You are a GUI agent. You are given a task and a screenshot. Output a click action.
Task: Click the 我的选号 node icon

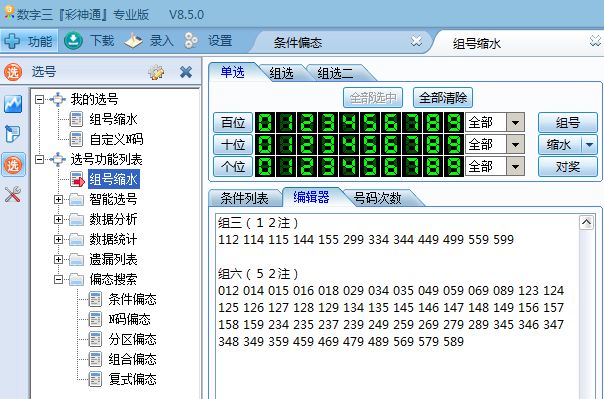click(x=58, y=100)
